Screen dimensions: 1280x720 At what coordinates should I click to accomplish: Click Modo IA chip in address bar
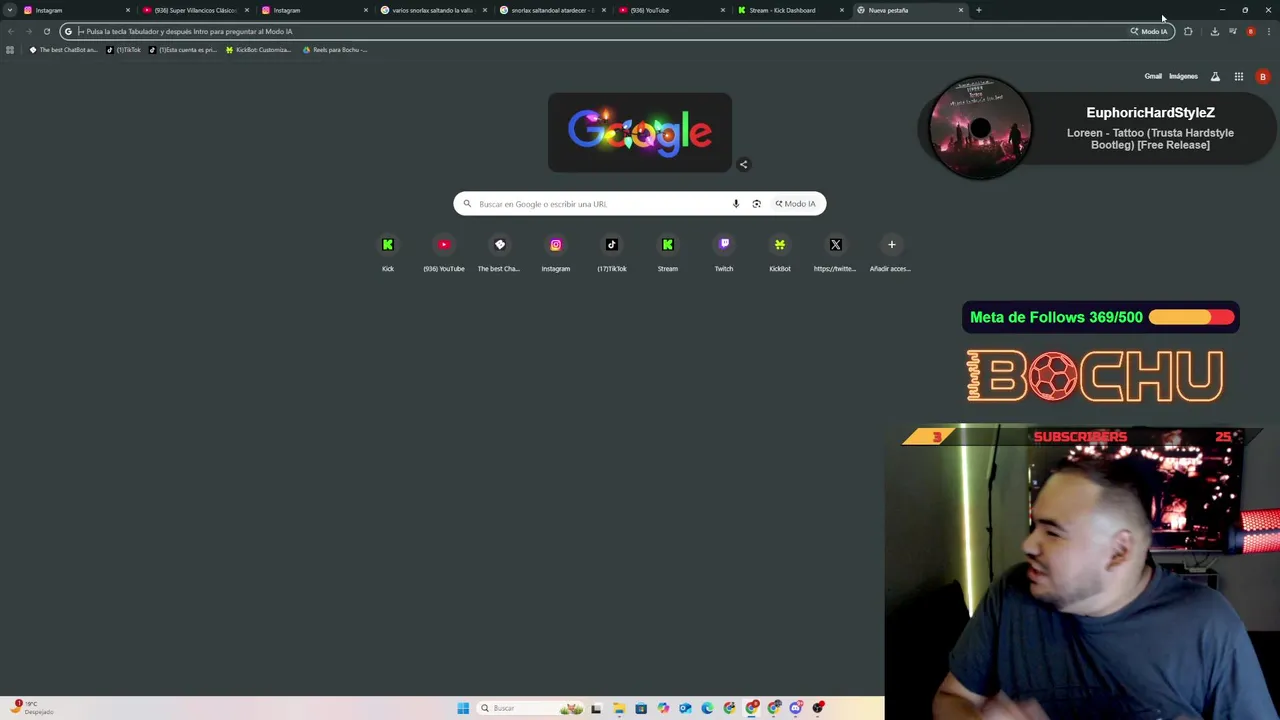click(1149, 31)
